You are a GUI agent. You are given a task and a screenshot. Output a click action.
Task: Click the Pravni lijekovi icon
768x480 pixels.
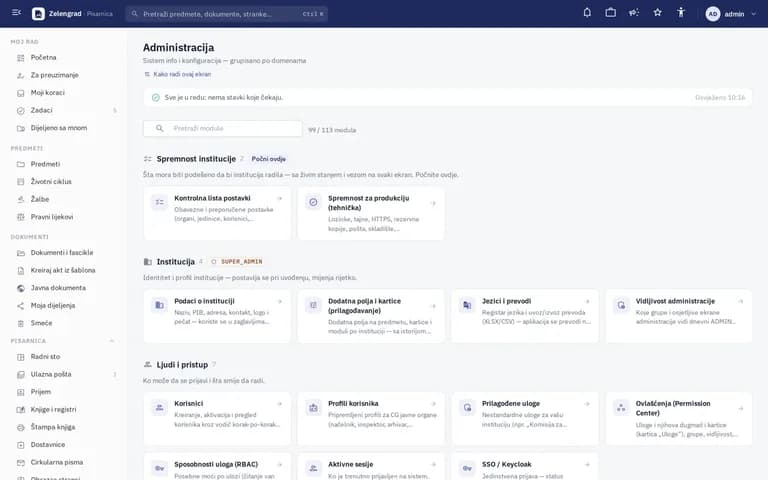21,217
